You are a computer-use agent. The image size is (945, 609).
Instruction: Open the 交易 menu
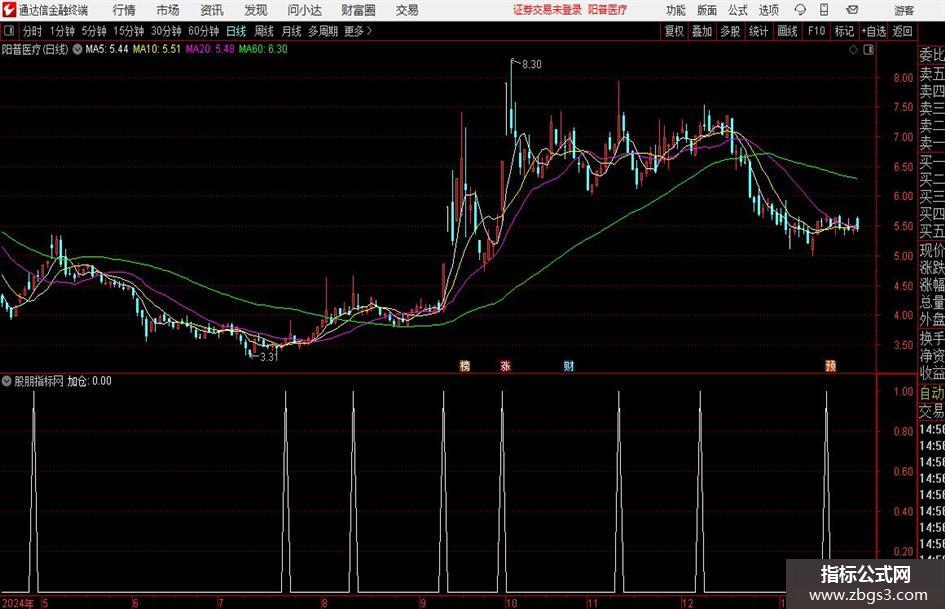pyautogui.click(x=407, y=10)
